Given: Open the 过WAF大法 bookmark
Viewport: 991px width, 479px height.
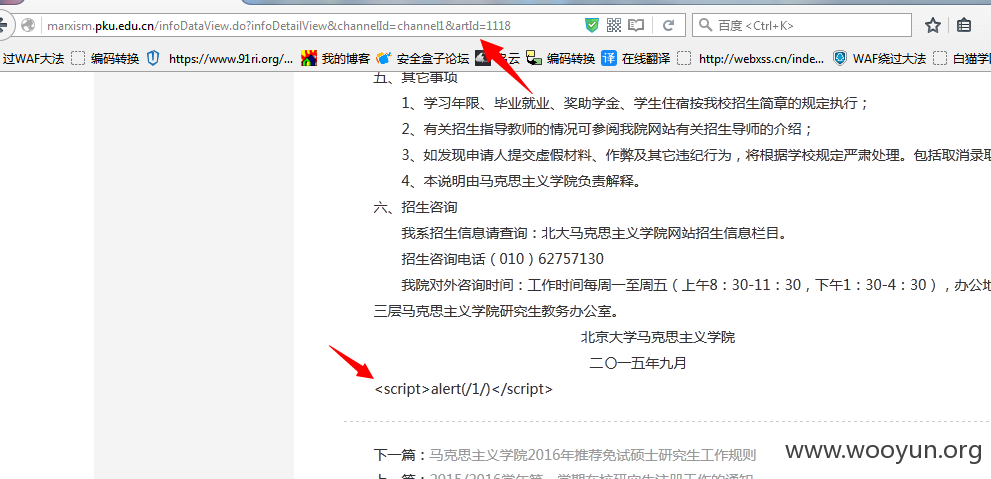Looking at the screenshot, I should tap(33, 59).
